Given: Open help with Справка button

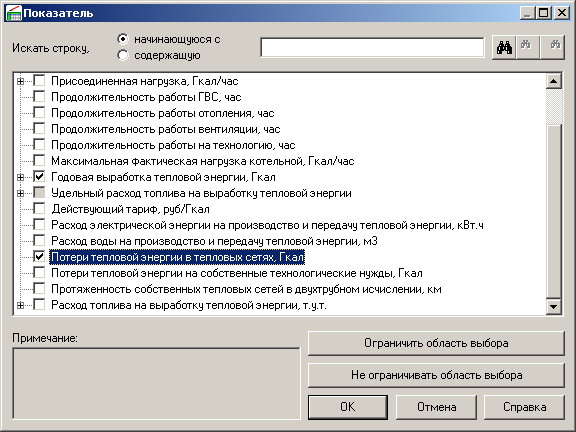Looking at the screenshot, I should pos(524,407).
